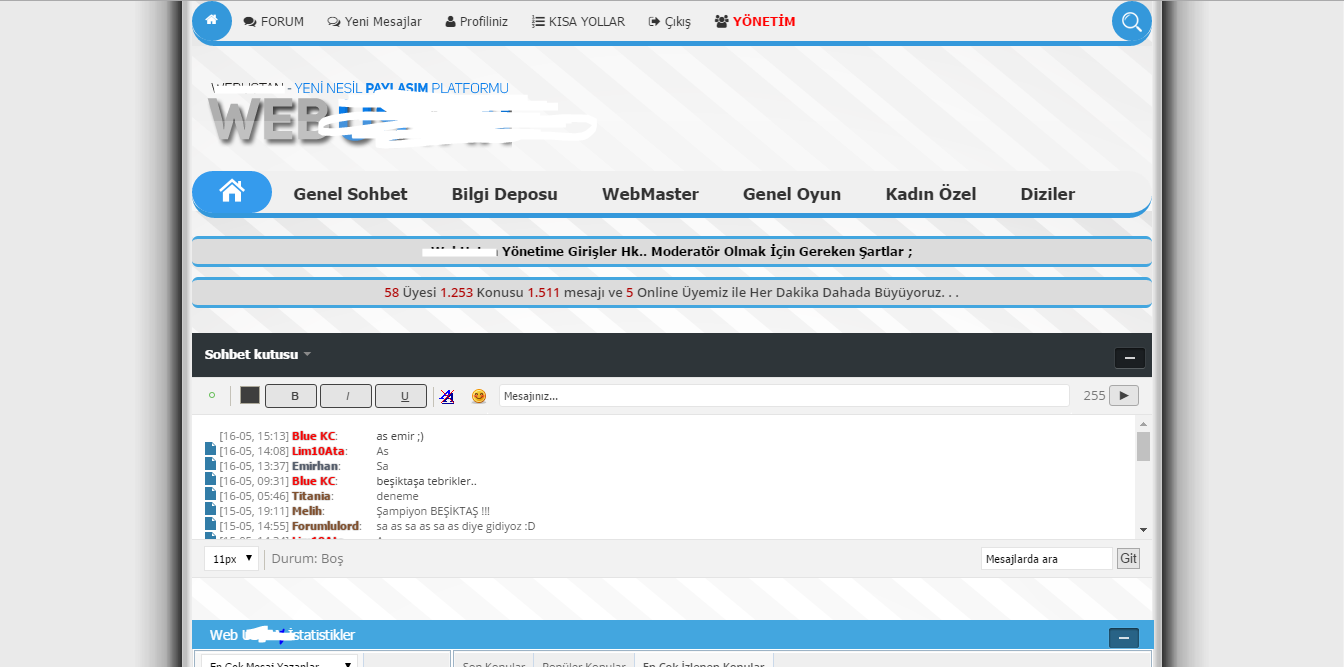Open the En Çok Mesaj Yazanlar dropdown
1344x667 pixels.
(280, 664)
